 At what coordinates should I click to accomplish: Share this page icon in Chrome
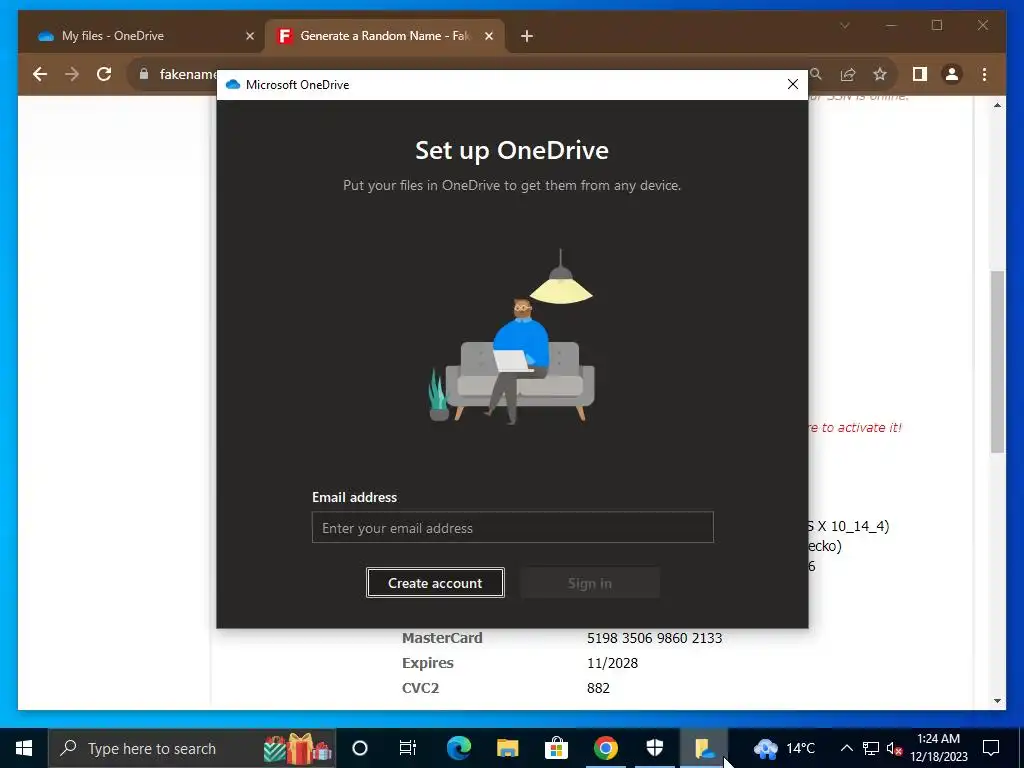(848, 74)
